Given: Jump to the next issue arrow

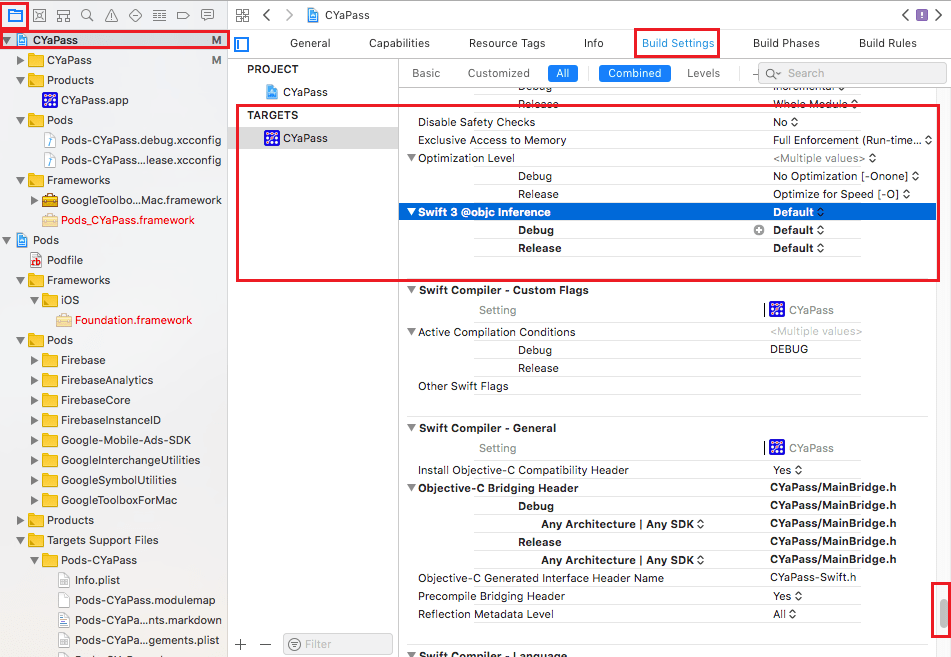Looking at the screenshot, I should point(938,15).
